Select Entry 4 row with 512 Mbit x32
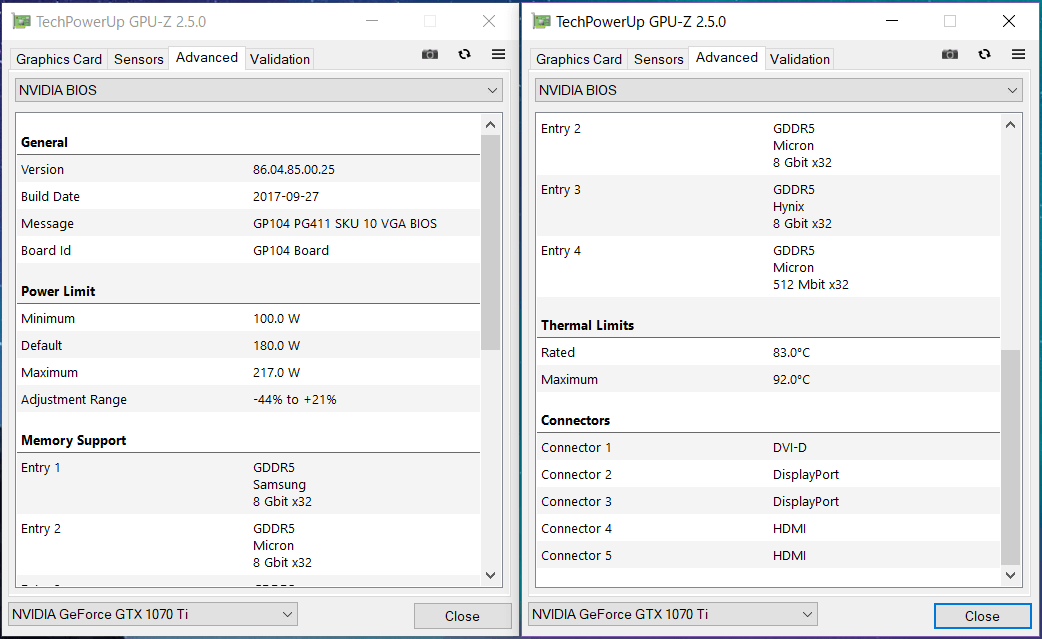This screenshot has height=639, width=1042. 768,268
